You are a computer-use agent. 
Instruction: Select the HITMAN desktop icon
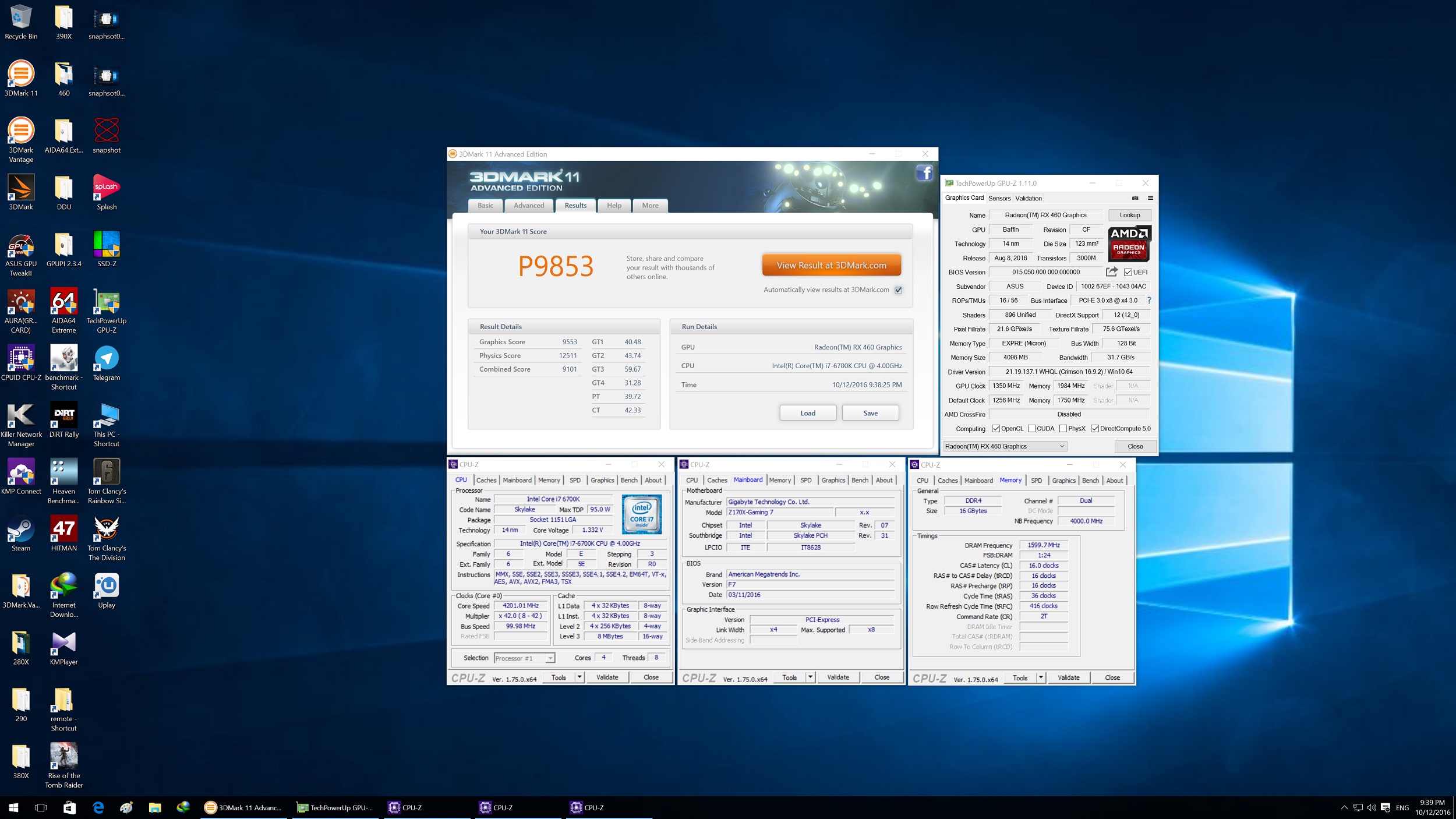[x=63, y=534]
